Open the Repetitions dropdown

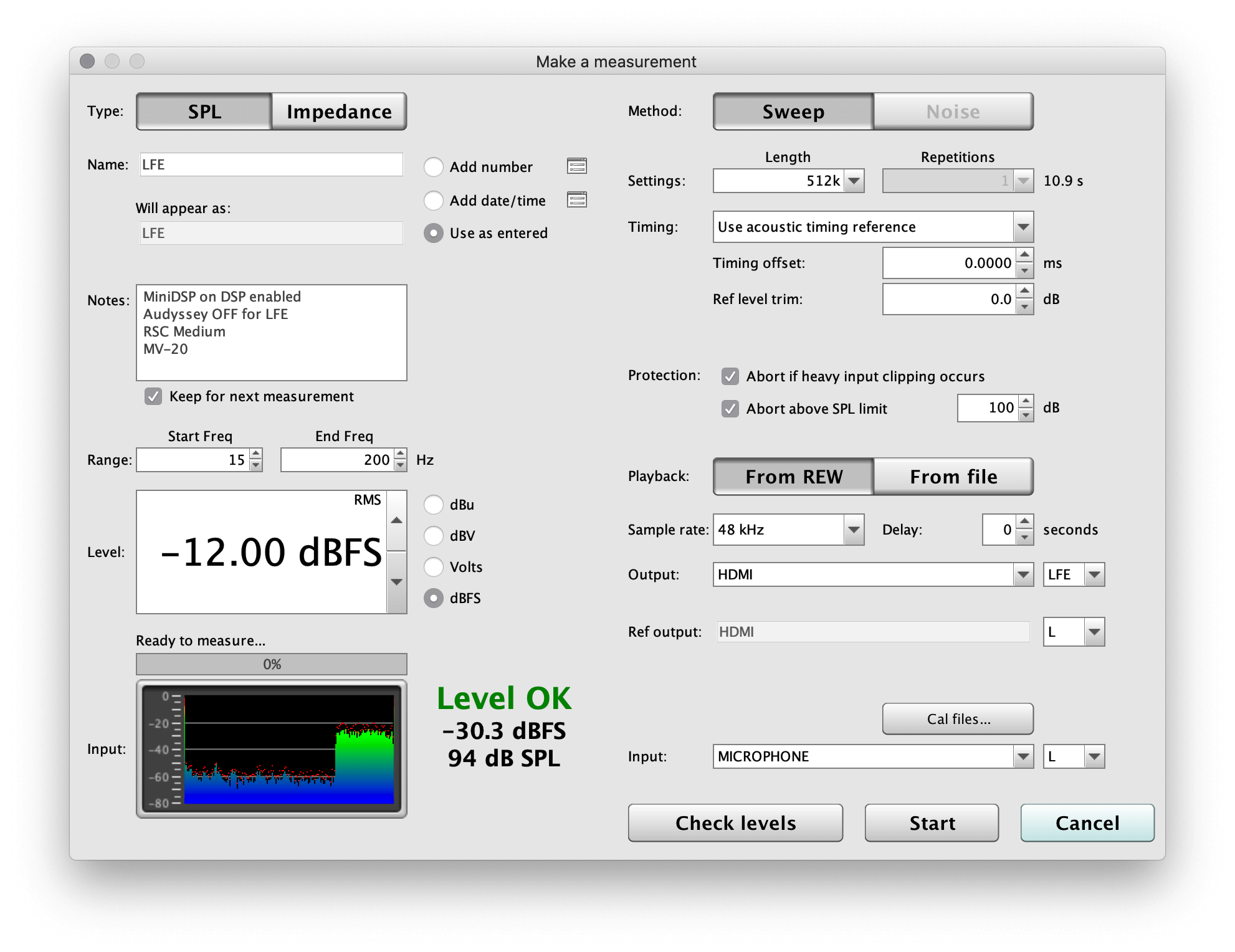pos(1023,181)
